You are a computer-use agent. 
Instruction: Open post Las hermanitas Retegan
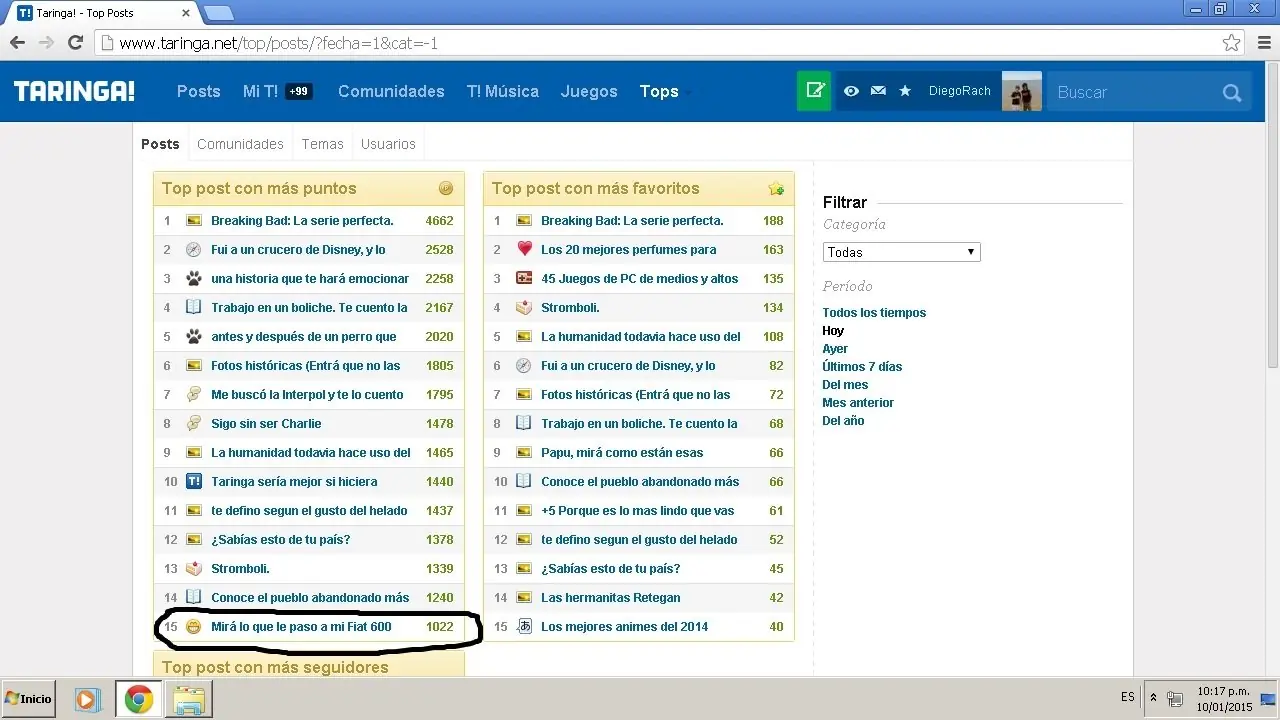point(610,598)
